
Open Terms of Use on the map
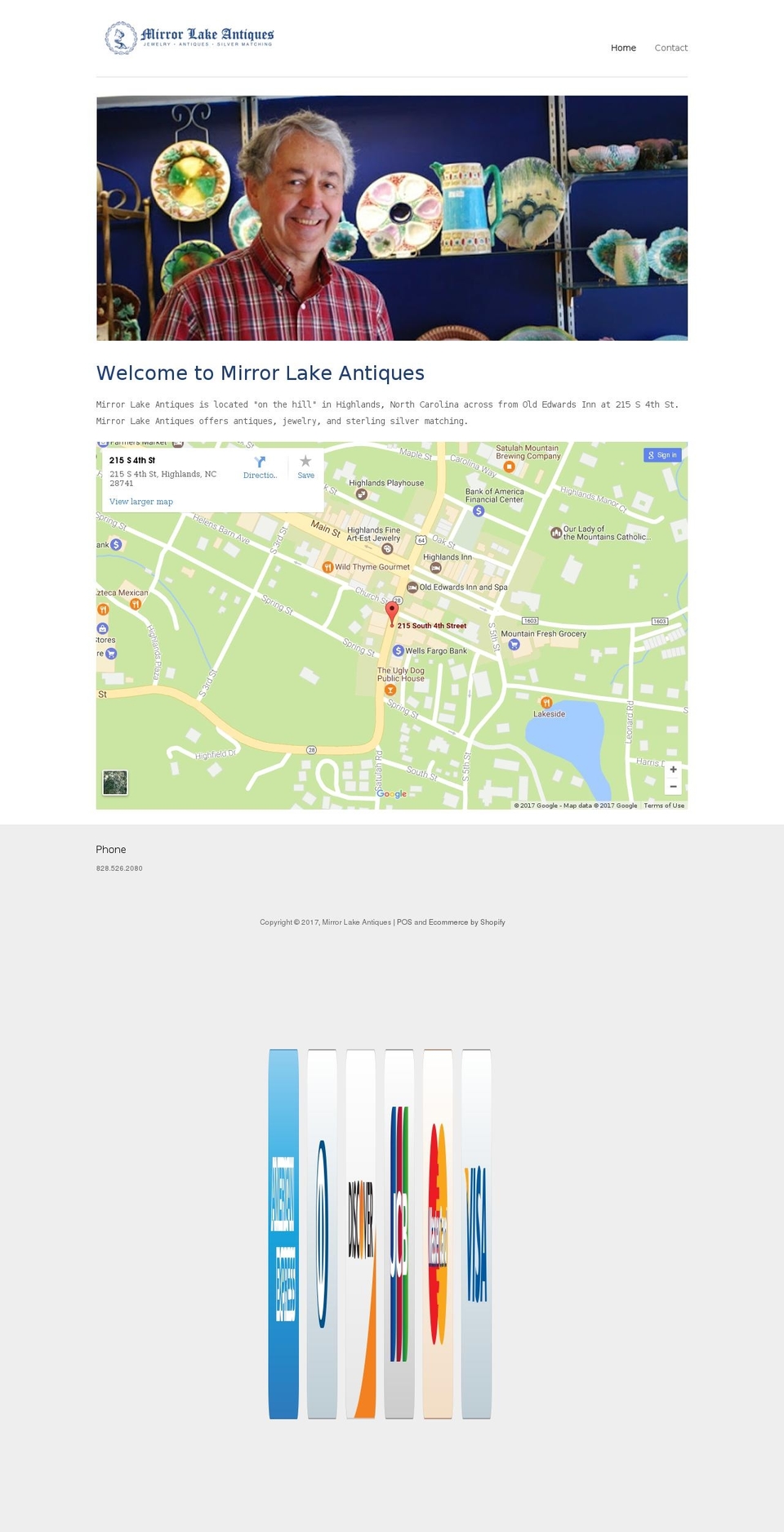coord(664,806)
